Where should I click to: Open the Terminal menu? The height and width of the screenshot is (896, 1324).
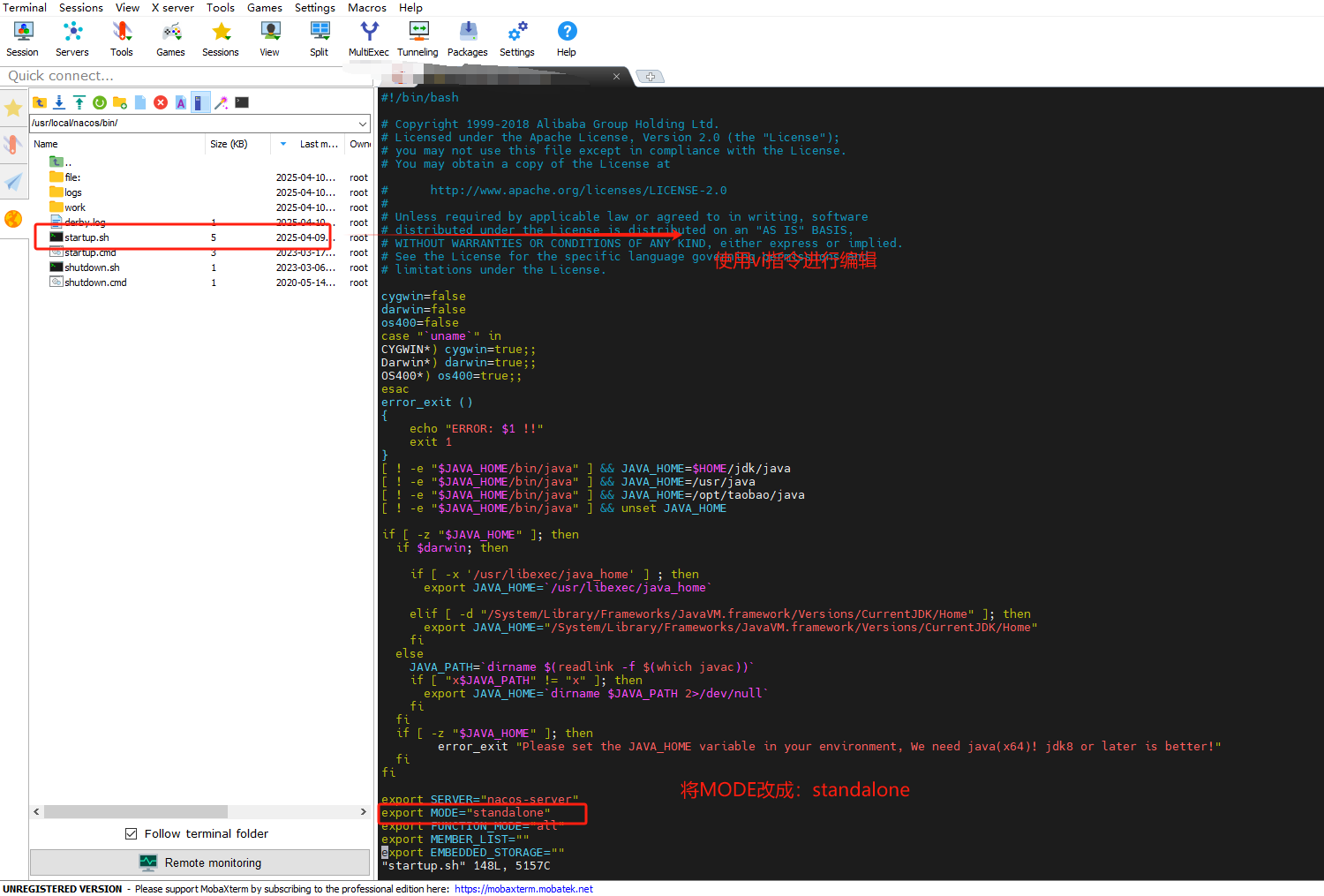[x=25, y=7]
